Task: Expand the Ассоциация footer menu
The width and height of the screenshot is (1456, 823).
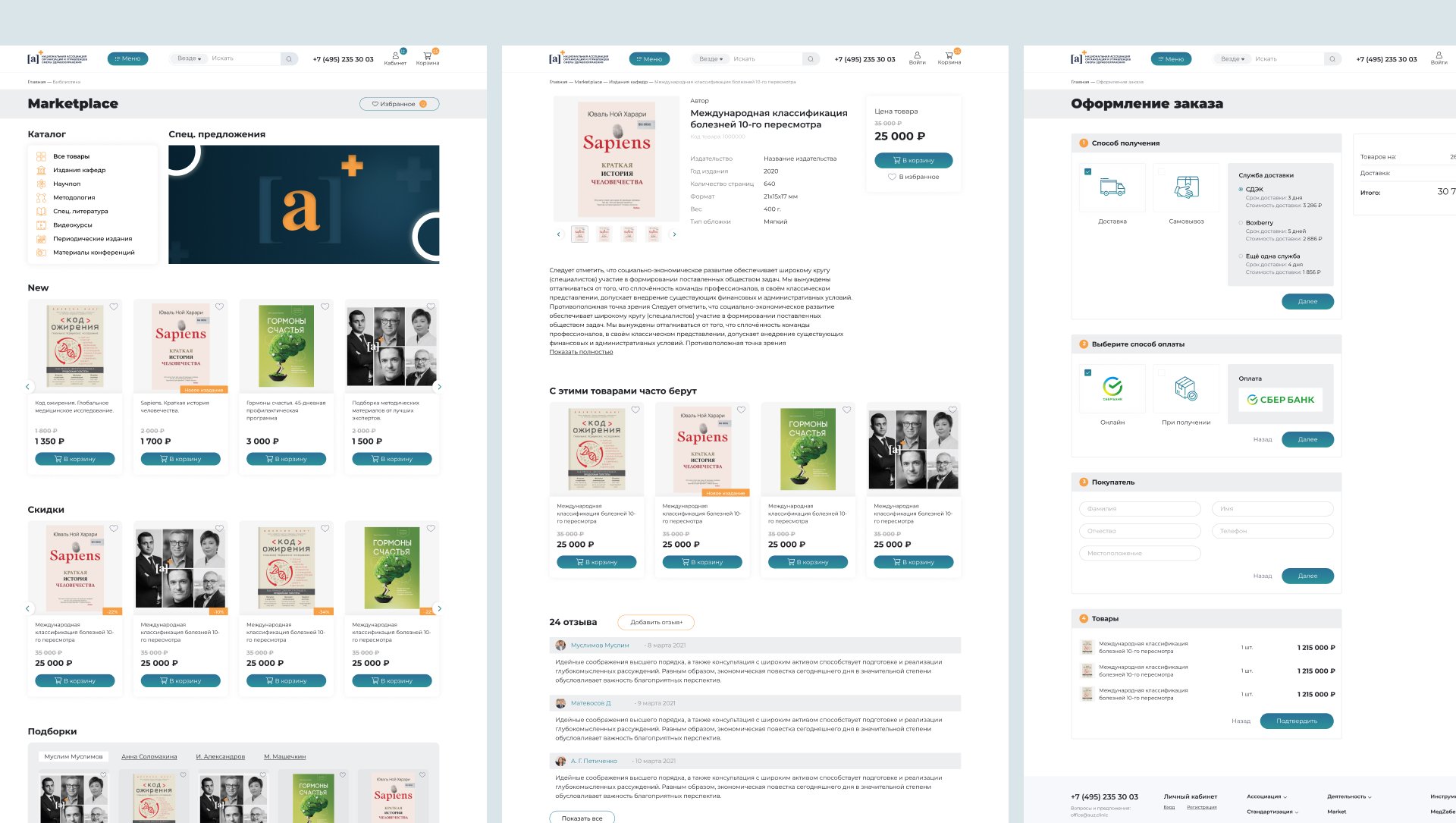Action: click(1266, 796)
